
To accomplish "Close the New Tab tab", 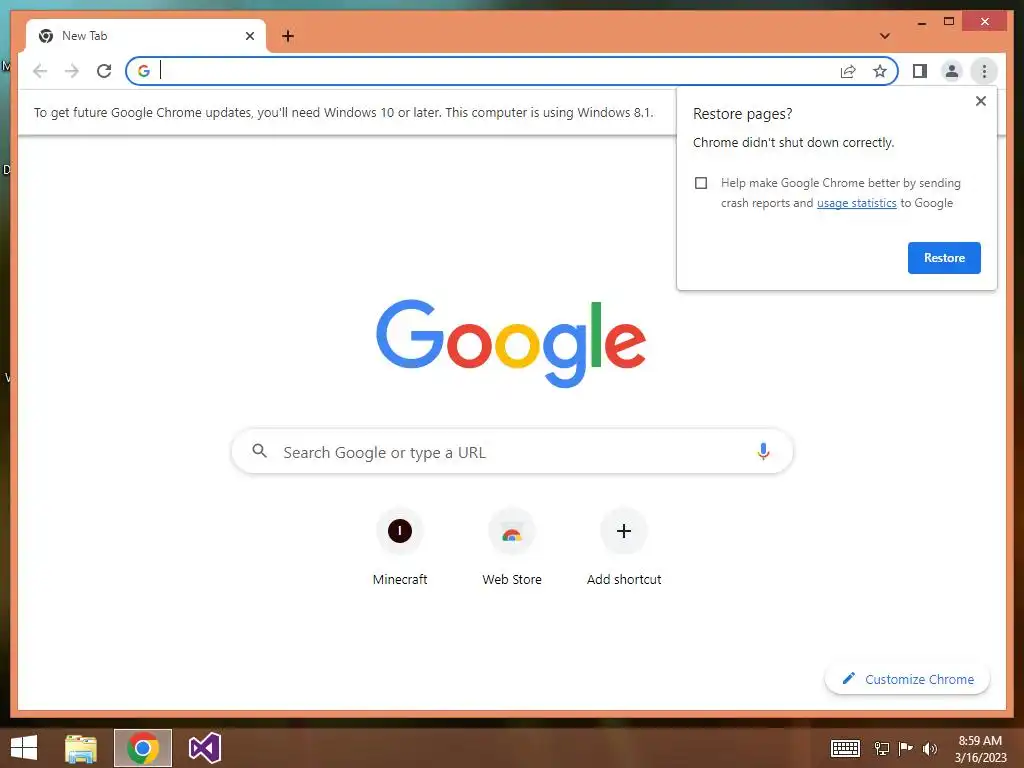I will pyautogui.click(x=249, y=36).
